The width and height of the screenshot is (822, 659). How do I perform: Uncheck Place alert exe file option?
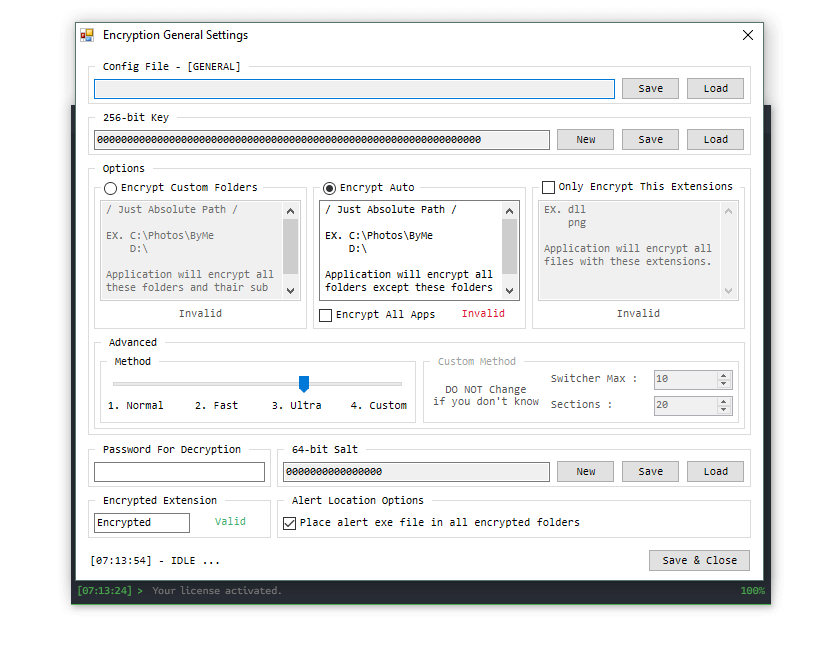pos(290,523)
